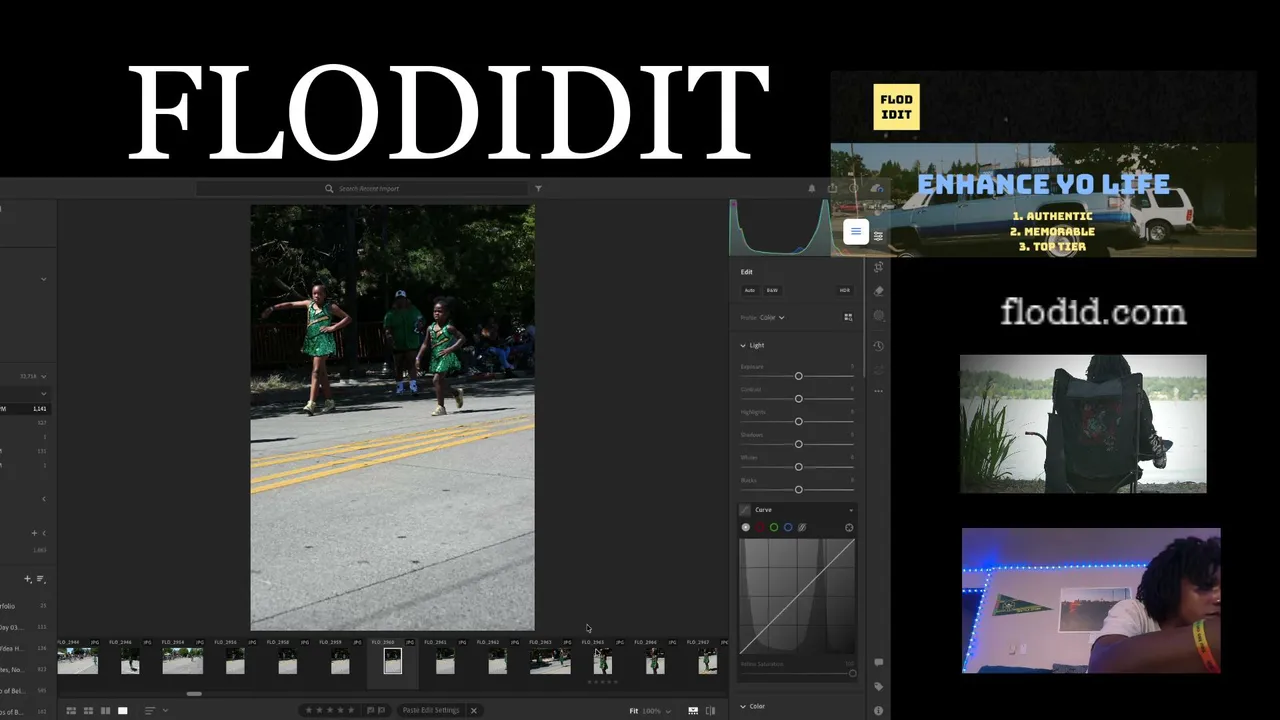The image size is (1280, 720).
Task: Click the filmstrip horizontal scrollbar
Action: [194, 693]
